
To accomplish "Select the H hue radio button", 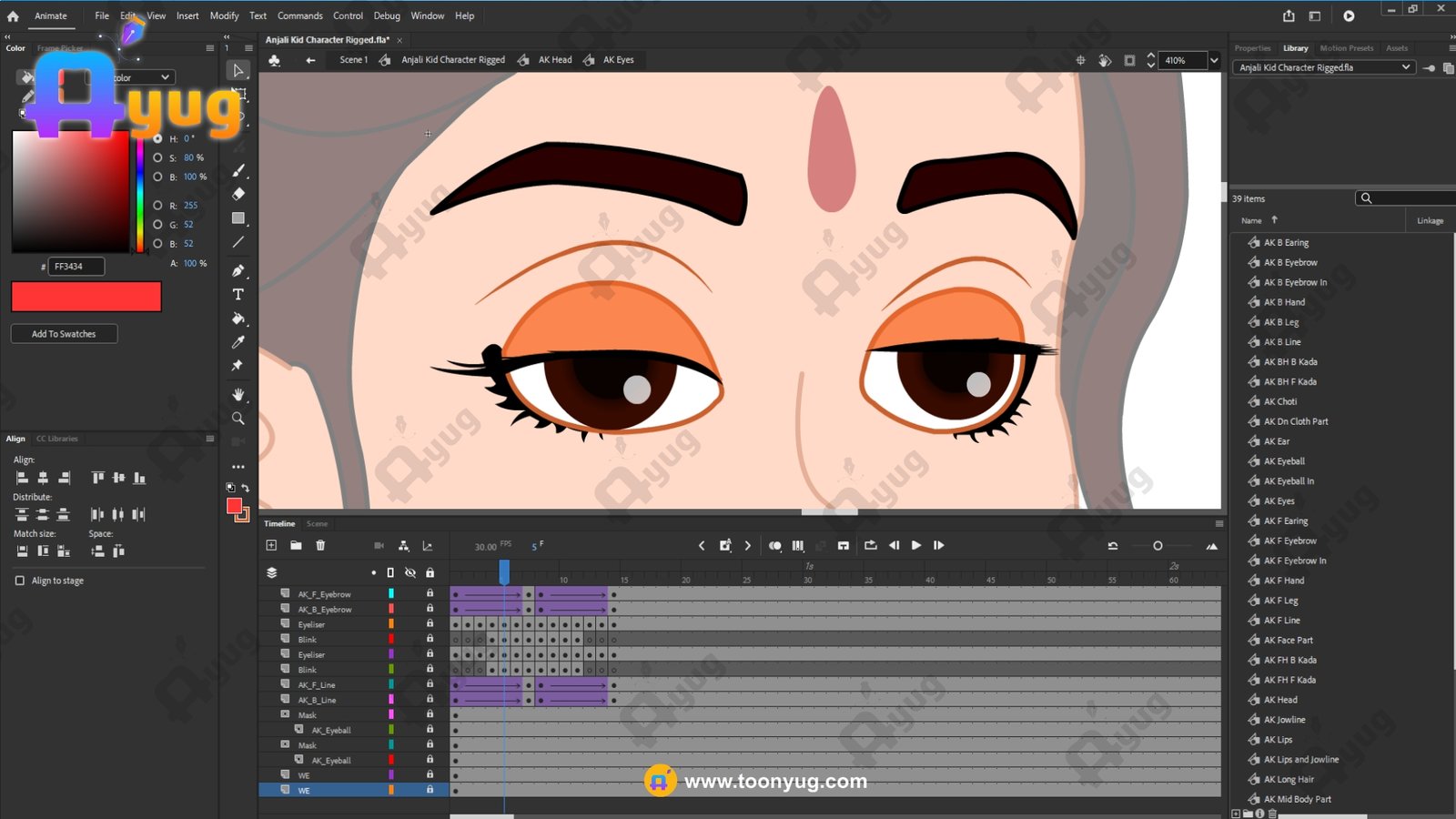I will pyautogui.click(x=157, y=138).
